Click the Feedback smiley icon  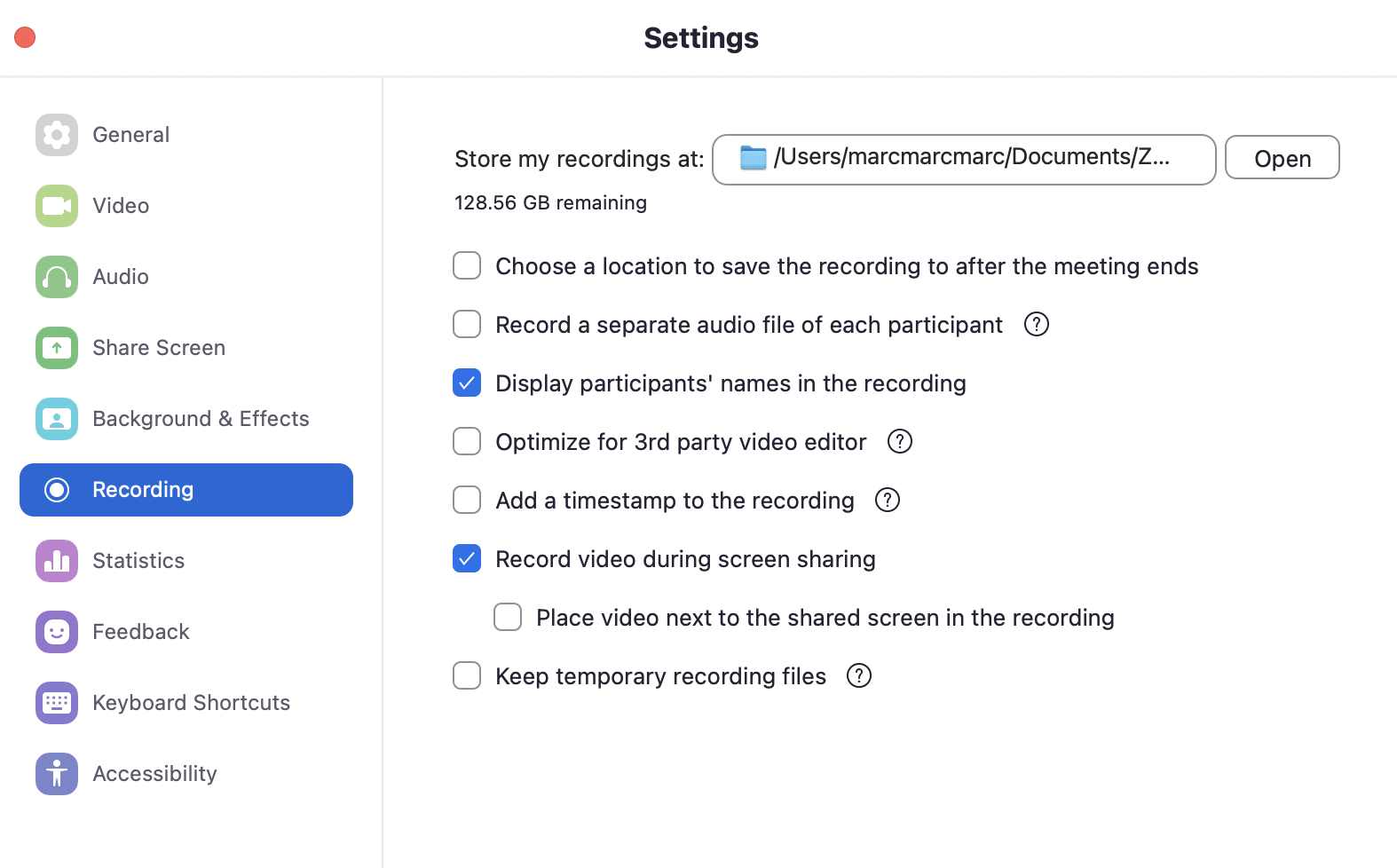point(57,632)
